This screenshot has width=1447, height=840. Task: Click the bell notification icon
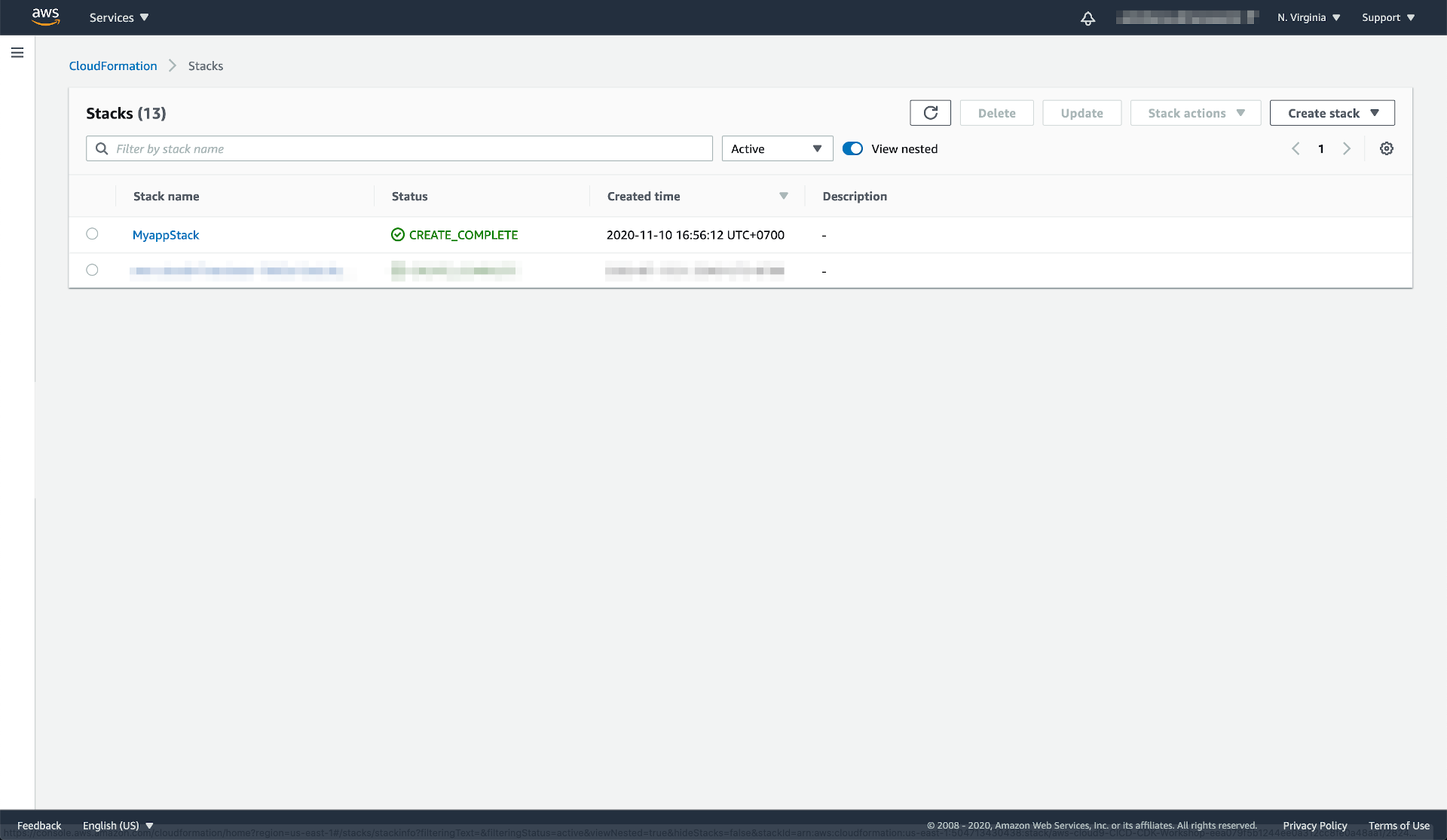[x=1088, y=17]
